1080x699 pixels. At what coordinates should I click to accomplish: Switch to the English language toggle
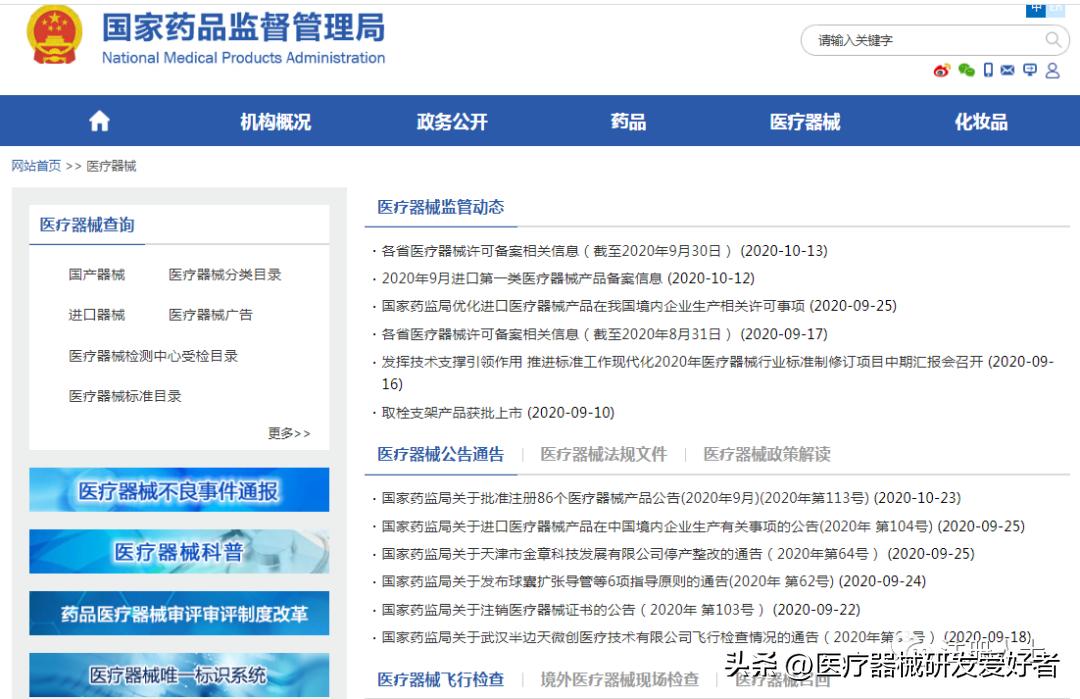1057,9
